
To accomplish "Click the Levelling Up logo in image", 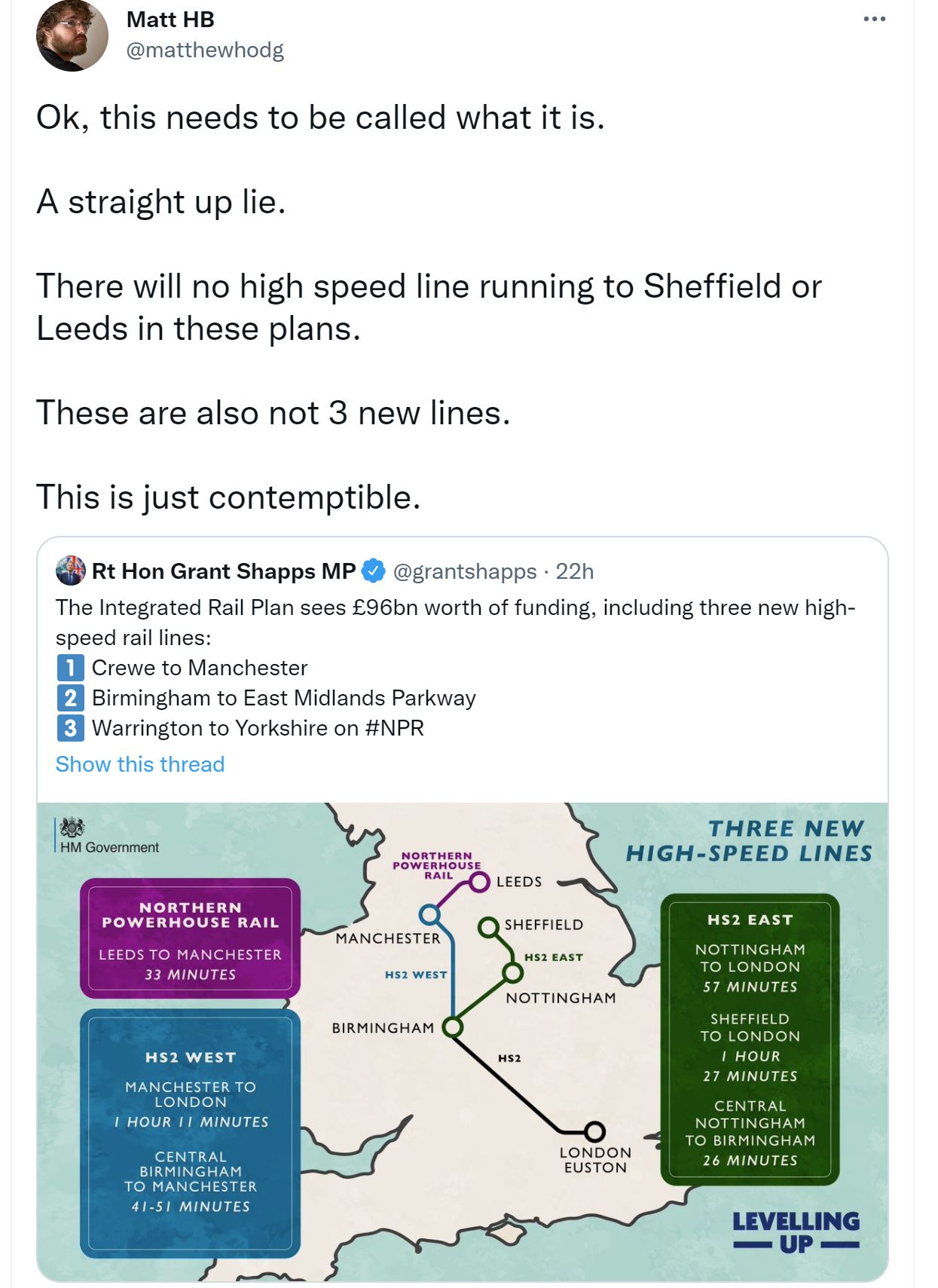I will tap(796, 1231).
